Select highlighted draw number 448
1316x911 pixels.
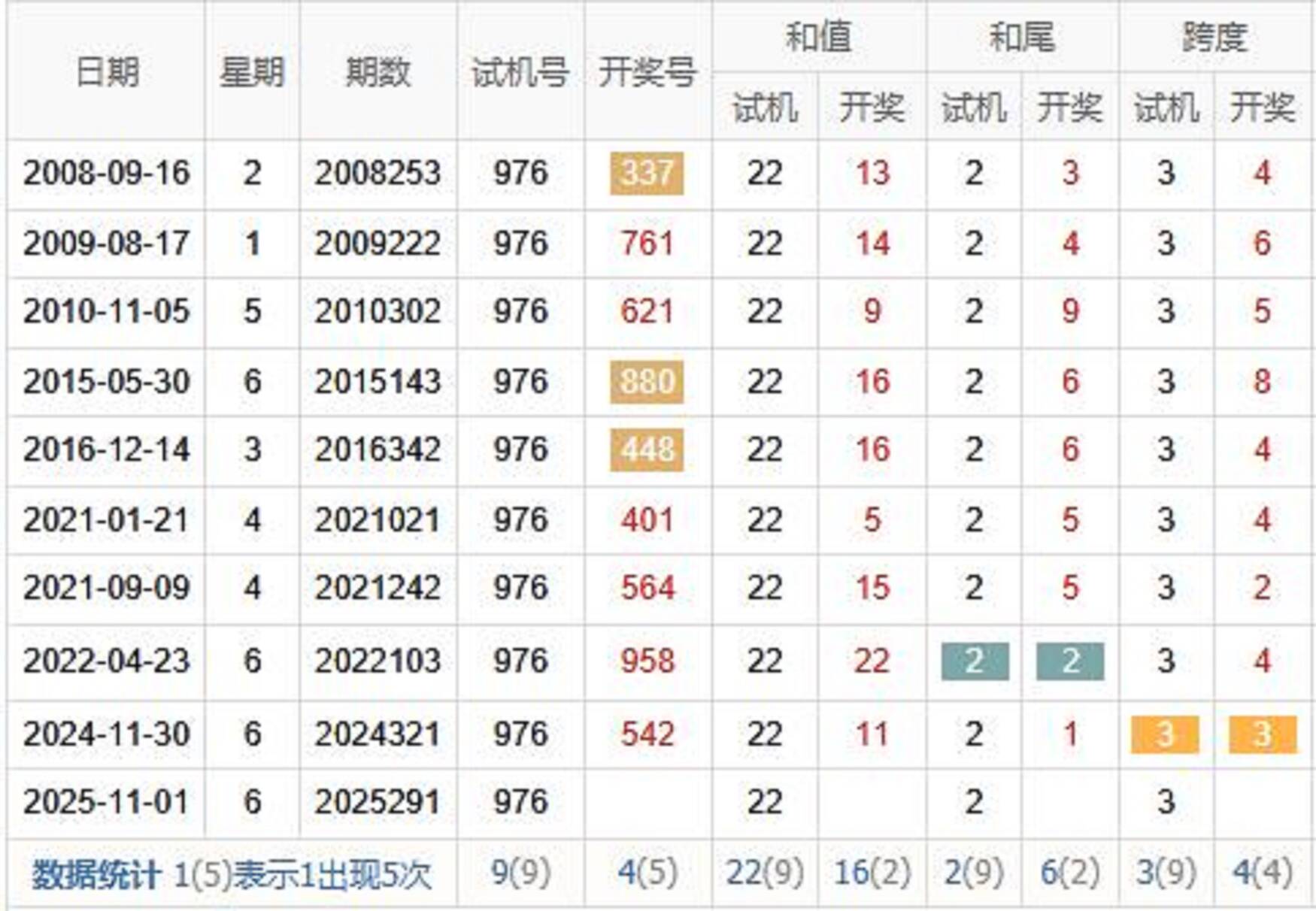pyautogui.click(x=647, y=450)
